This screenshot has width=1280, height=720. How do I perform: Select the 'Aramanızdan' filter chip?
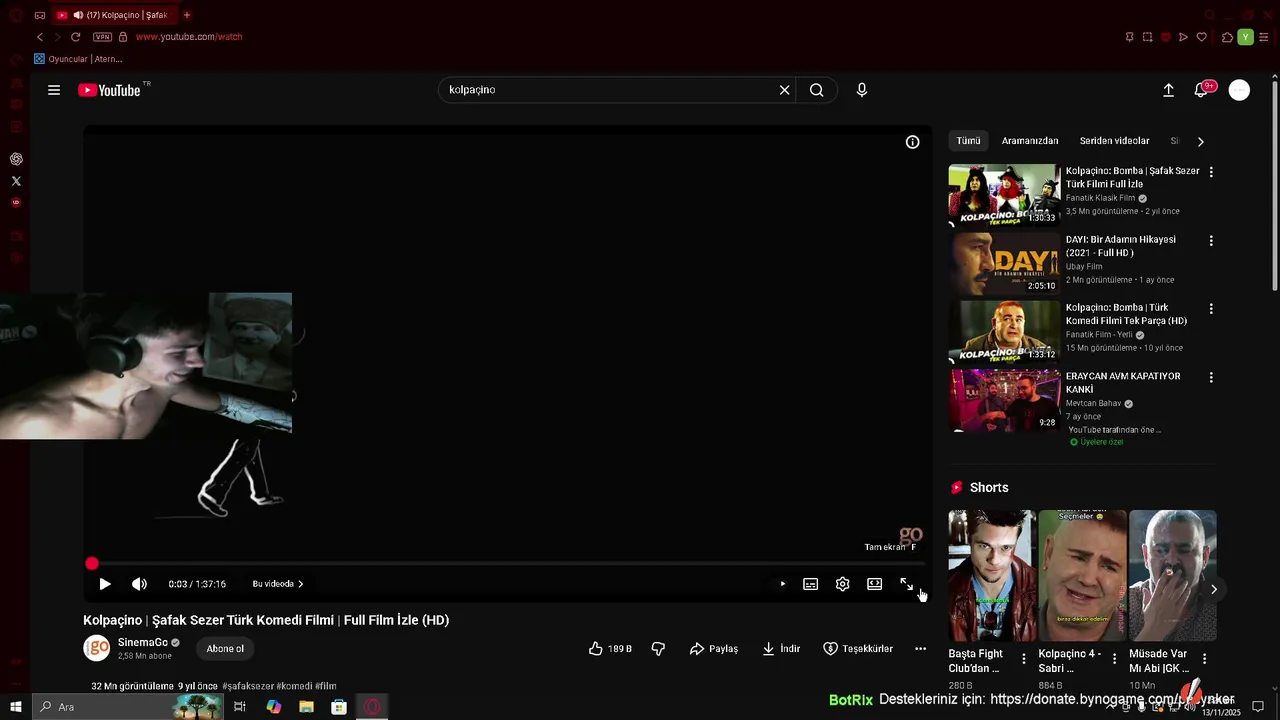(1030, 141)
